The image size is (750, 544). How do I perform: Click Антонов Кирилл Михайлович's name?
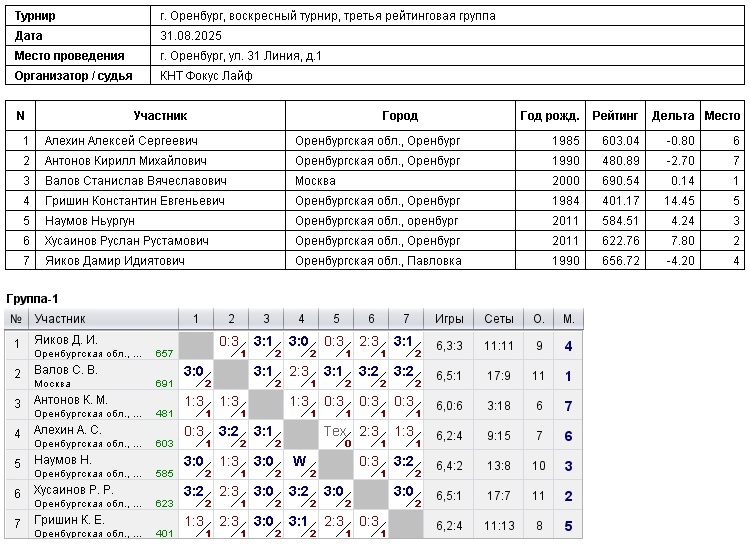pyautogui.click(x=125, y=161)
